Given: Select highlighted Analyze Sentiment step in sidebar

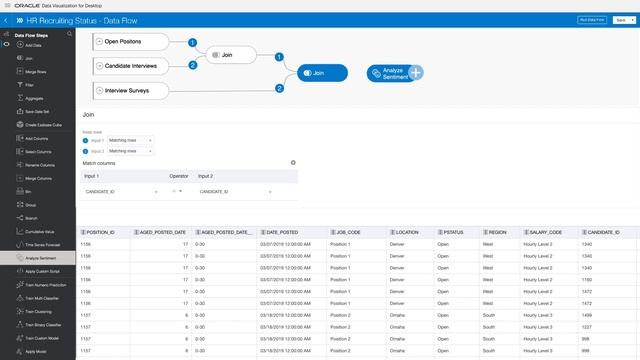Looking at the screenshot, I should click(x=38, y=258).
